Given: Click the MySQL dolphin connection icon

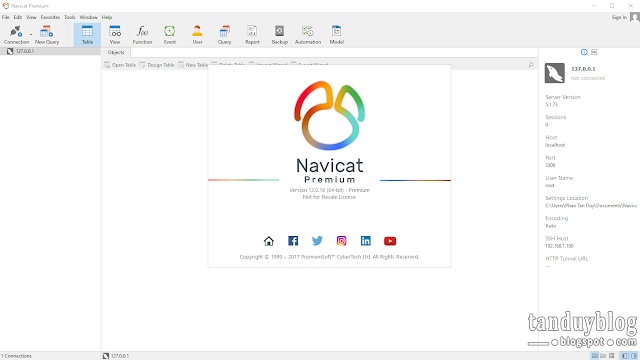Looking at the screenshot, I should (x=555, y=73).
